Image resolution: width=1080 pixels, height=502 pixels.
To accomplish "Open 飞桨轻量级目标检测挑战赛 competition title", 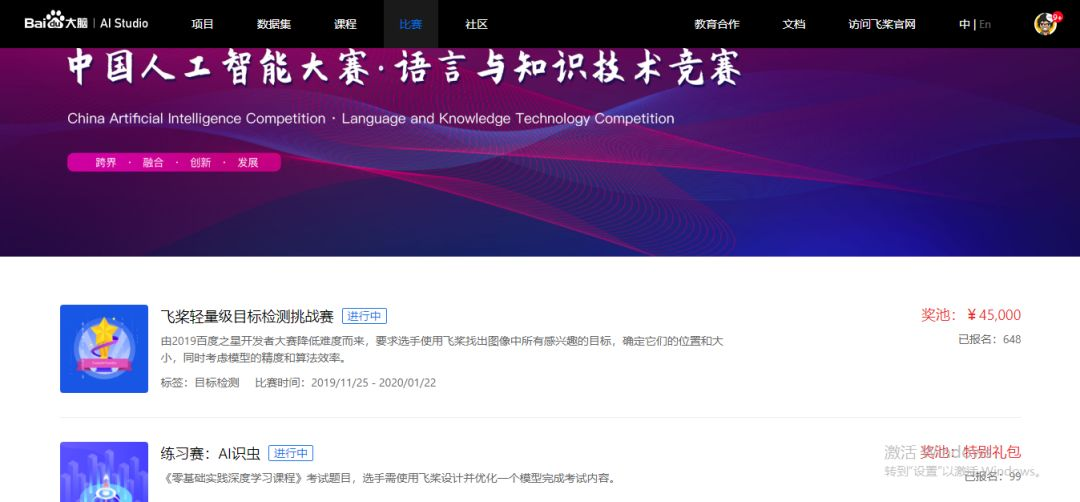I will tap(247, 316).
